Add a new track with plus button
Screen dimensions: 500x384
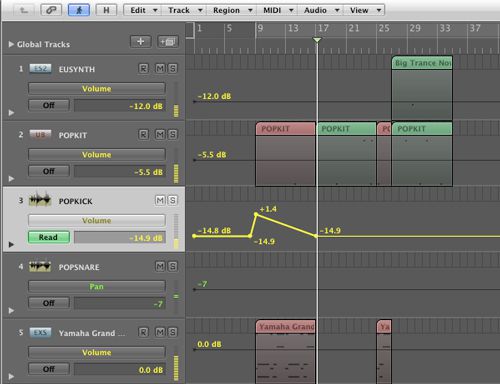pyautogui.click(x=141, y=42)
